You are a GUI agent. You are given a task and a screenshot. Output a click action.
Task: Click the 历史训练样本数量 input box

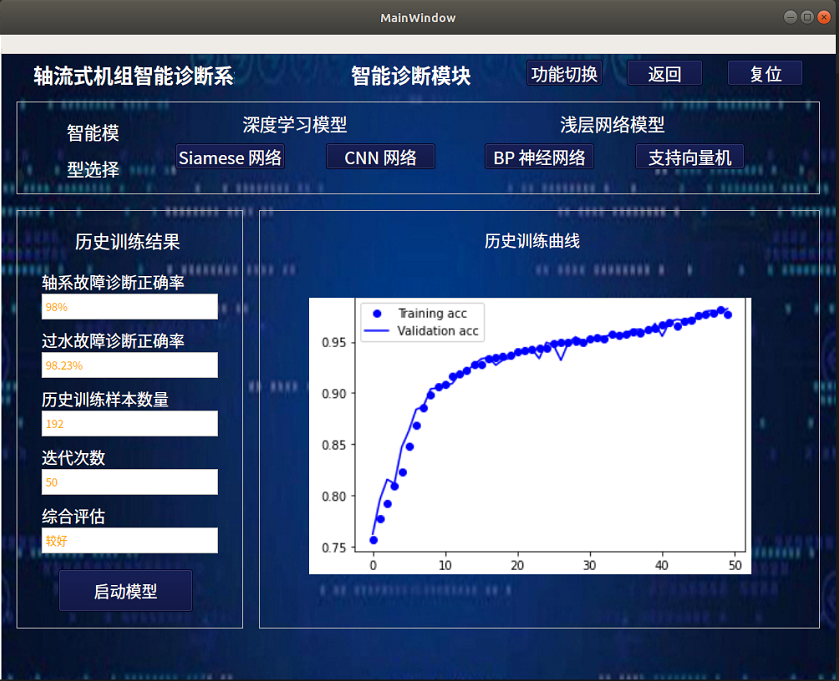[x=129, y=424]
